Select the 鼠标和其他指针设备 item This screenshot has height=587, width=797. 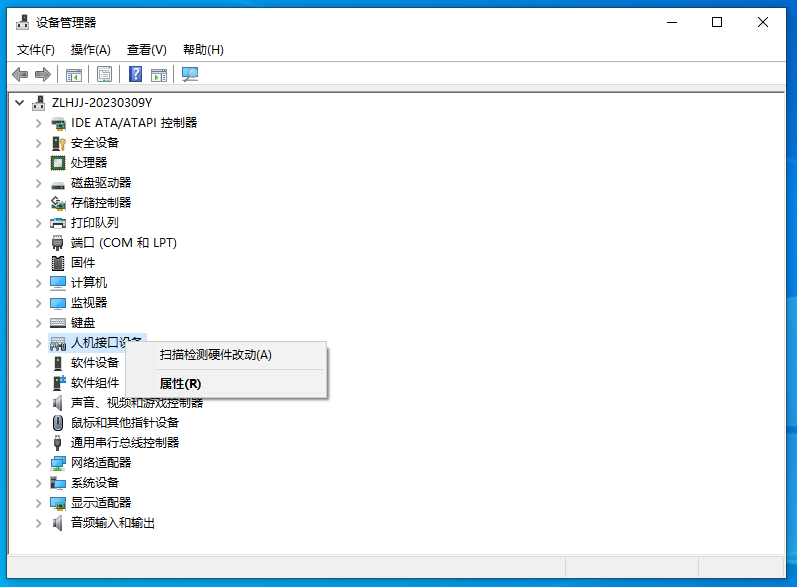pos(125,423)
